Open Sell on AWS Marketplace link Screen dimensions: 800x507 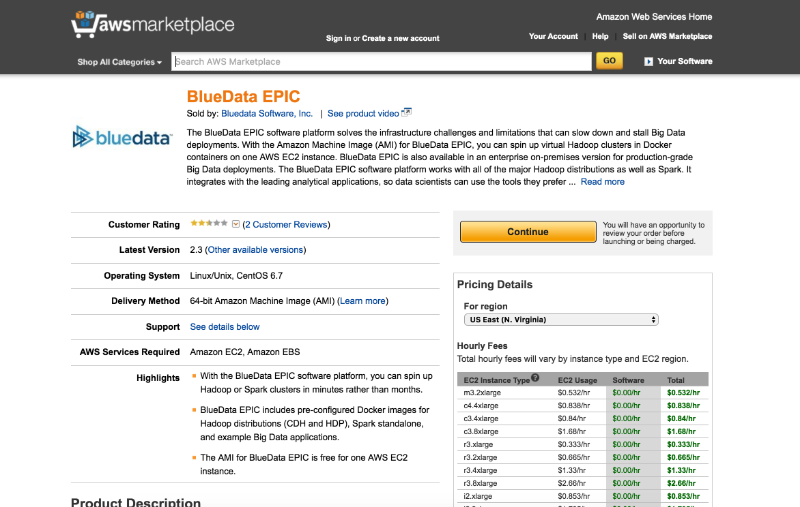click(667, 36)
